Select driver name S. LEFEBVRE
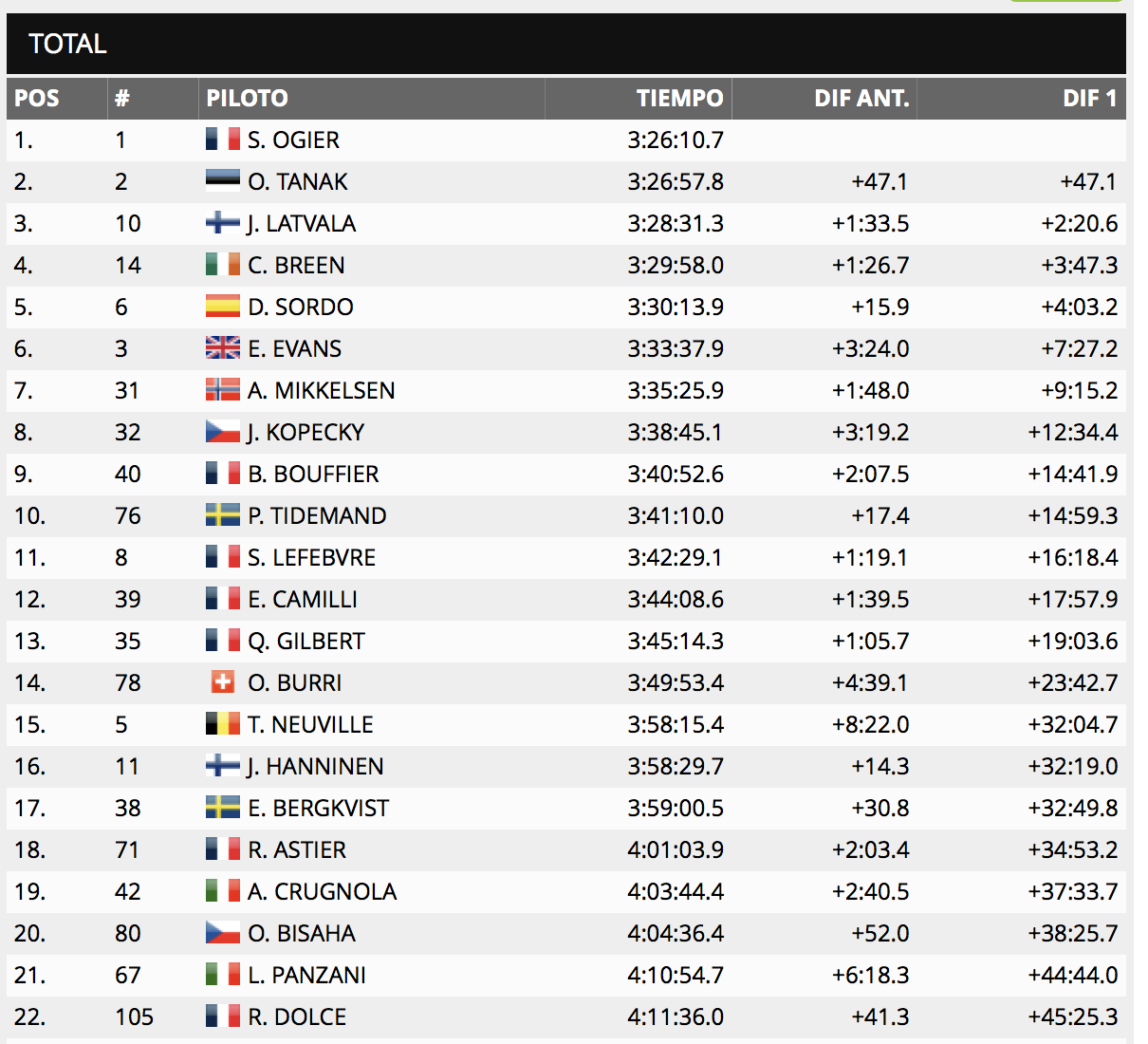Image resolution: width=1148 pixels, height=1044 pixels. 311,557
